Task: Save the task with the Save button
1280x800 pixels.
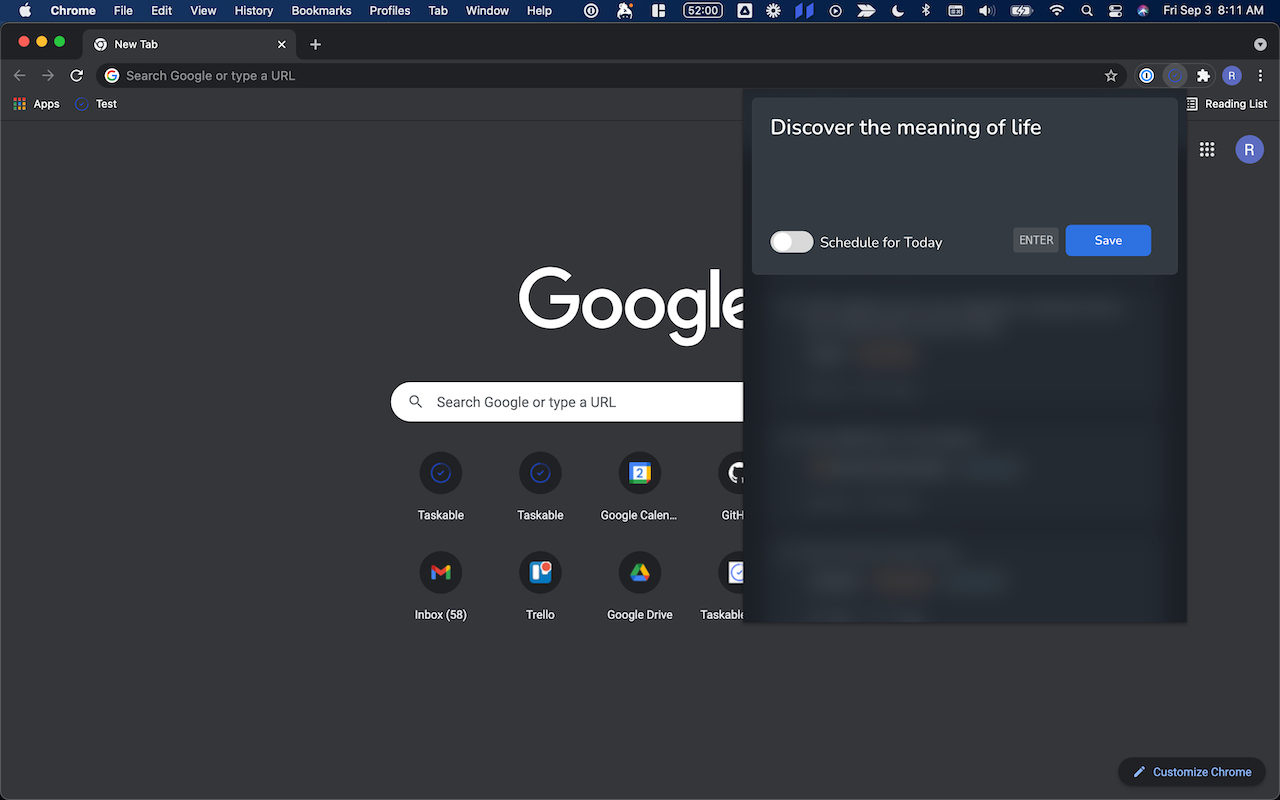Action: pyautogui.click(x=1108, y=240)
